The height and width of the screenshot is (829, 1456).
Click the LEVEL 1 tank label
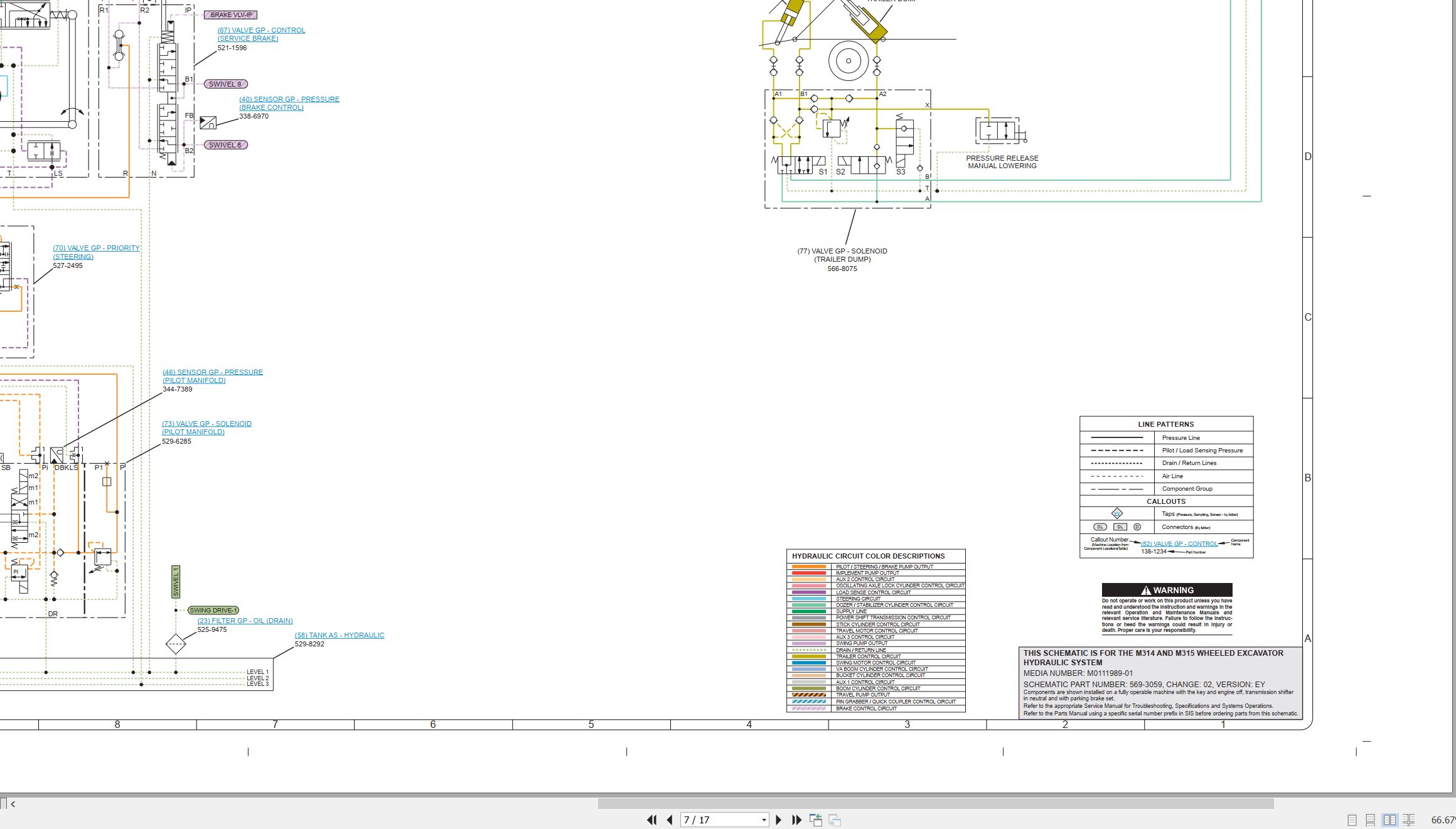tap(257, 672)
